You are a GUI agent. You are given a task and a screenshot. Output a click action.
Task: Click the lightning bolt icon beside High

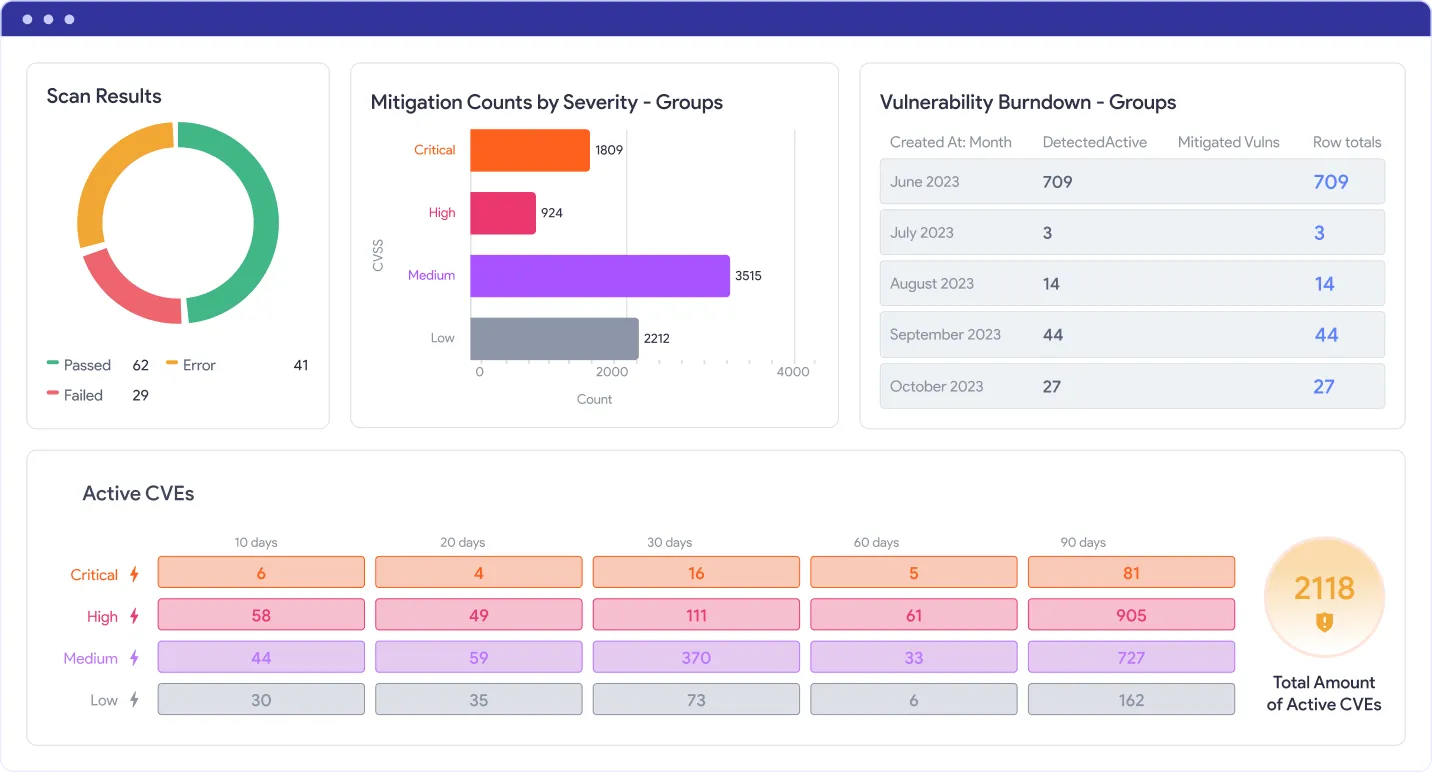(x=135, y=616)
